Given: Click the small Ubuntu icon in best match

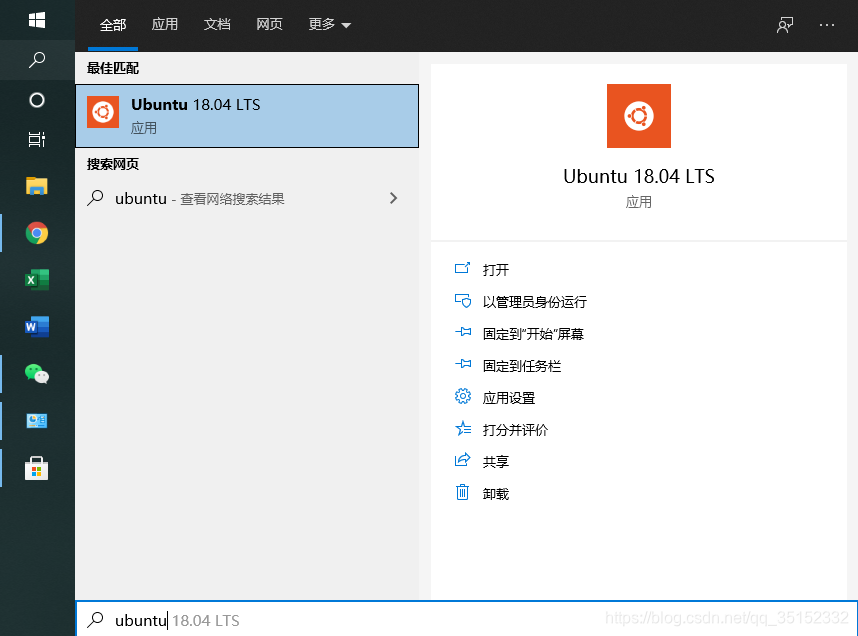Looking at the screenshot, I should pyautogui.click(x=103, y=112).
